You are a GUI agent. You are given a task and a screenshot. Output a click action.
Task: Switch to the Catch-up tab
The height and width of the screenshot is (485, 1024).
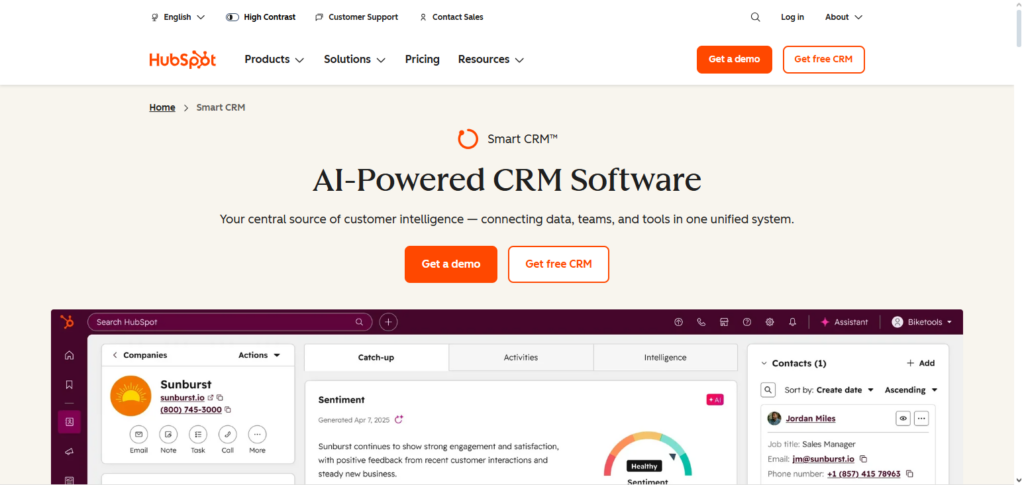click(376, 358)
